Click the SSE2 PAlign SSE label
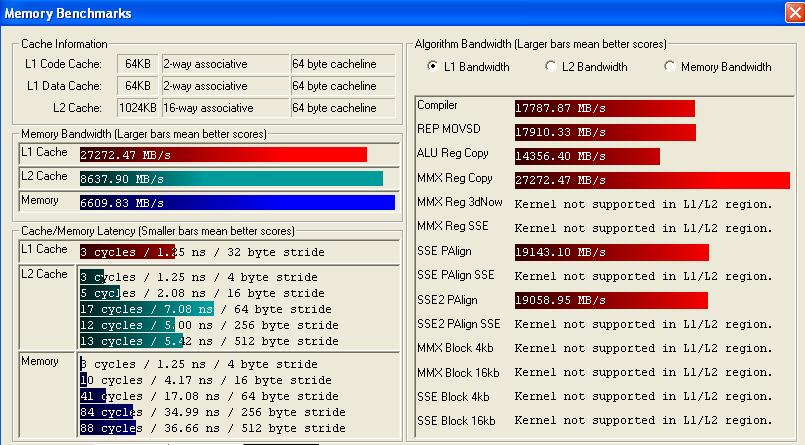Viewport: 805px width, 445px height. tap(458, 324)
